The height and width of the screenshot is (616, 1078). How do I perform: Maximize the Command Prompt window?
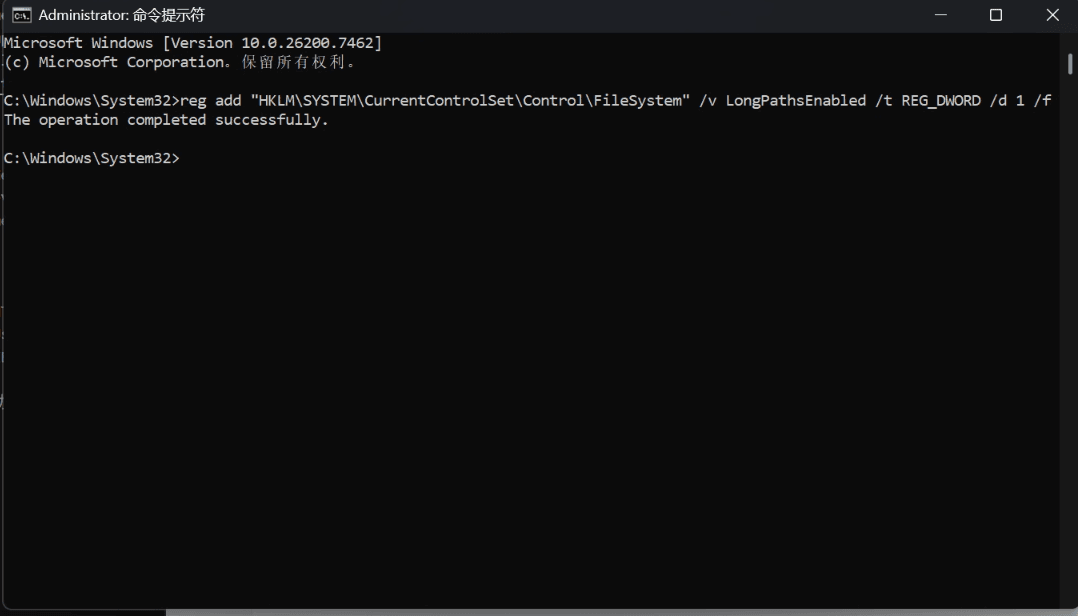point(996,15)
